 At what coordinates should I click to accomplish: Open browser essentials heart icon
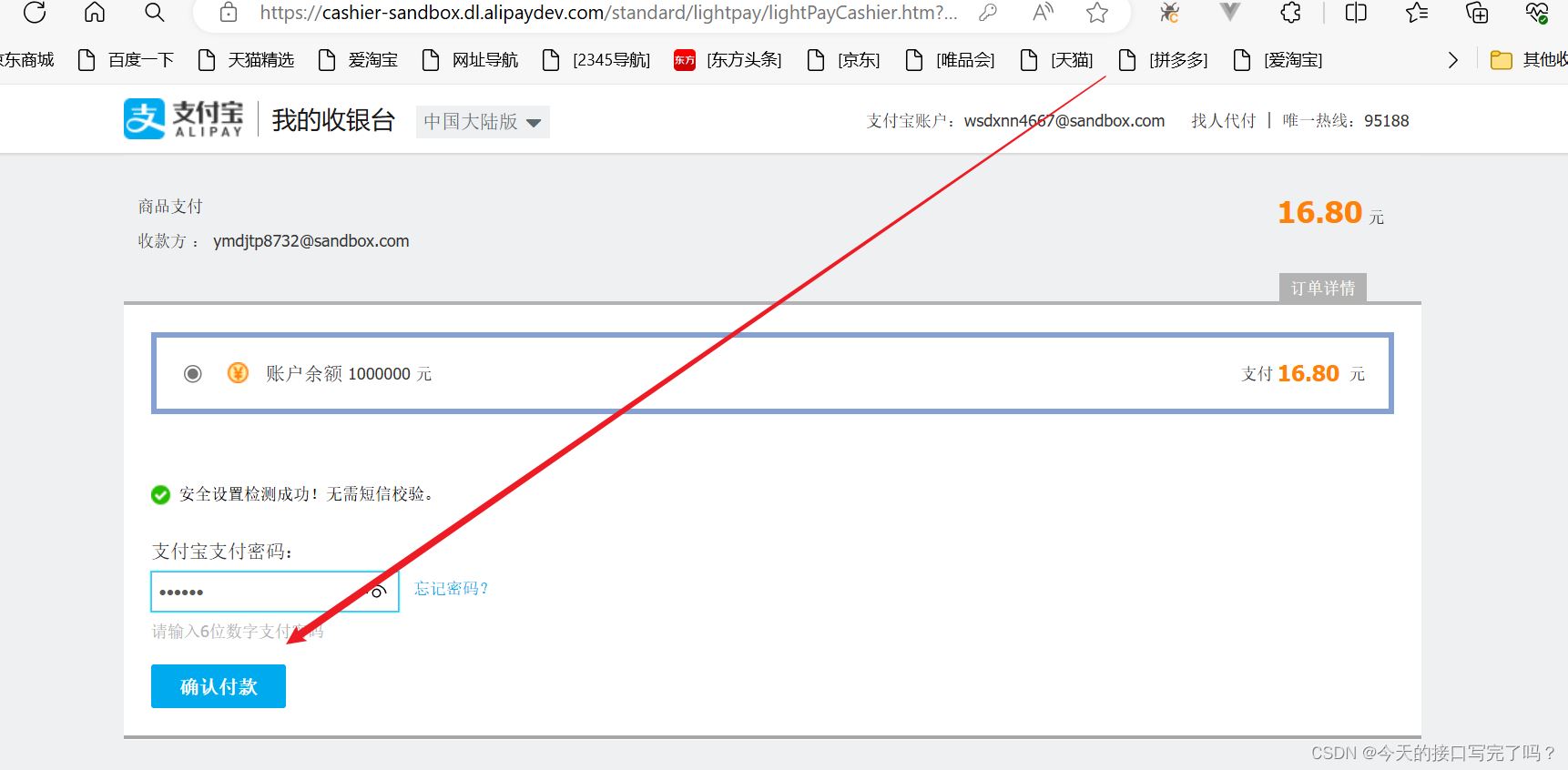[x=1537, y=13]
